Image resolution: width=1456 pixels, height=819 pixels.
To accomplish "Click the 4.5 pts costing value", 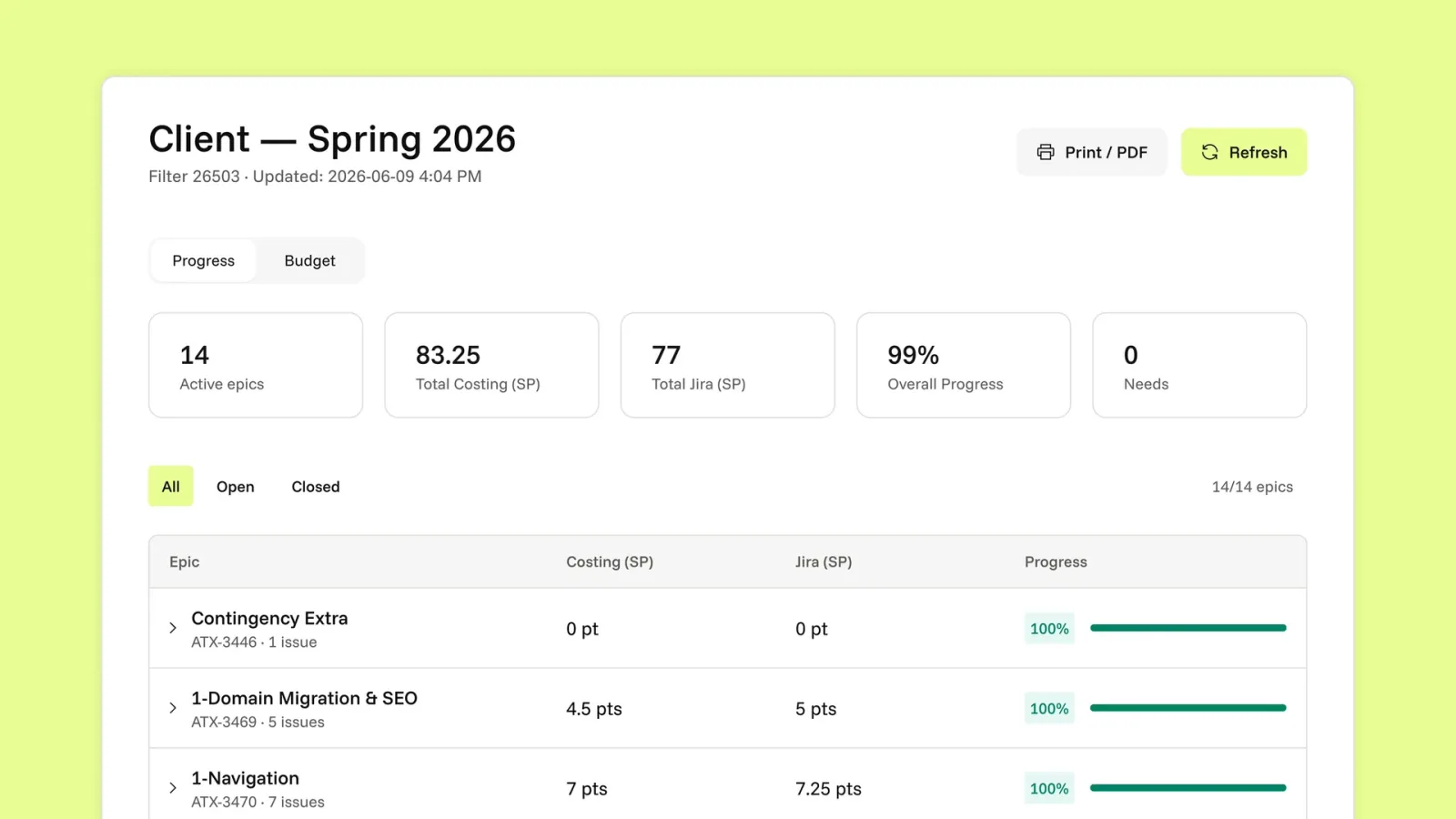I will [x=594, y=709].
